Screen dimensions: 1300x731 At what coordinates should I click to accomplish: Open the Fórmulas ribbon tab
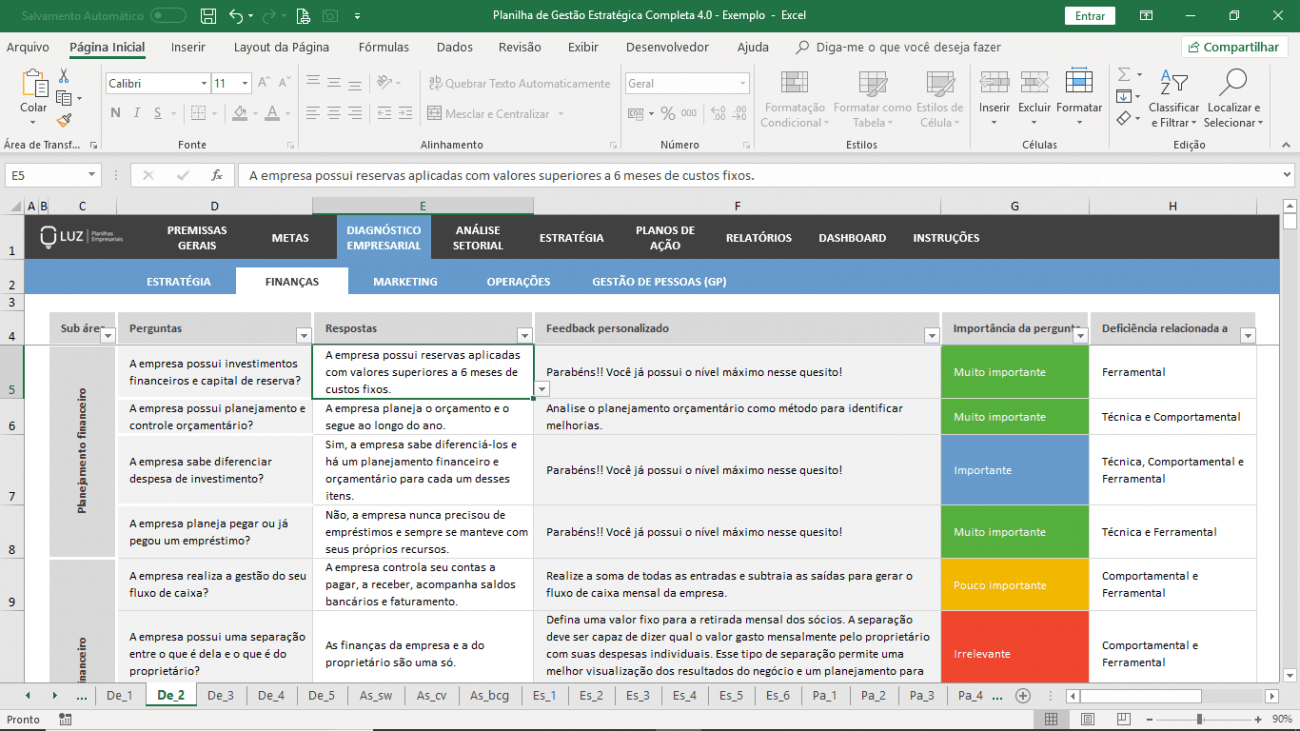click(384, 47)
